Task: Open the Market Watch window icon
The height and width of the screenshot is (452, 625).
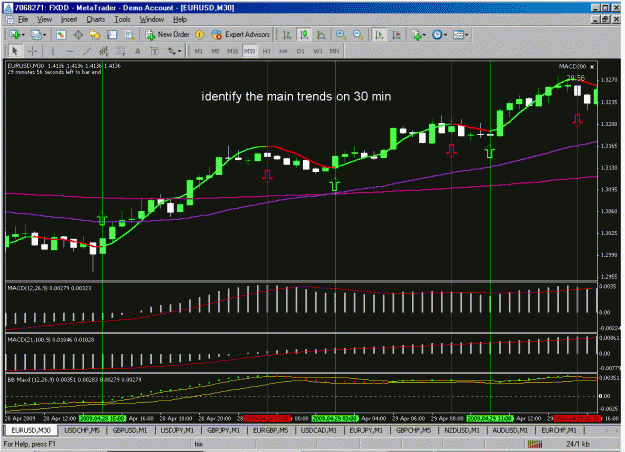Action: point(61,35)
